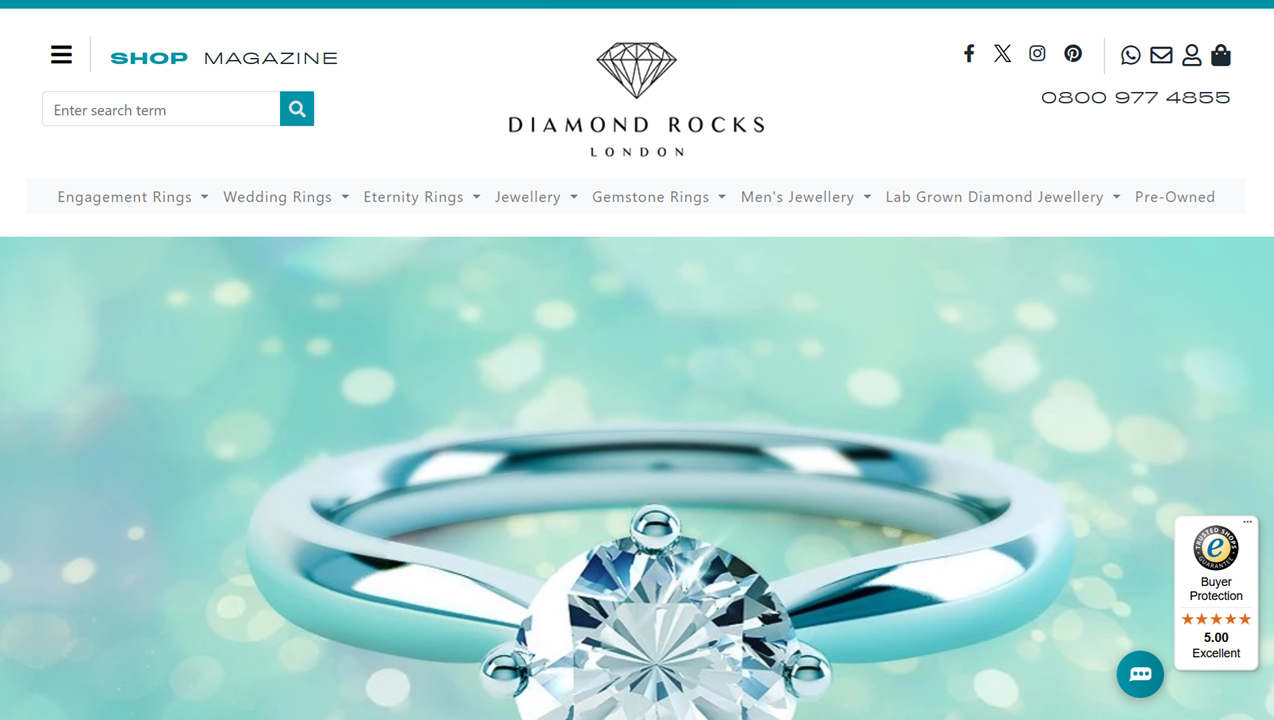Select the Shop tab
The width and height of the screenshot is (1274, 720).
click(x=149, y=58)
